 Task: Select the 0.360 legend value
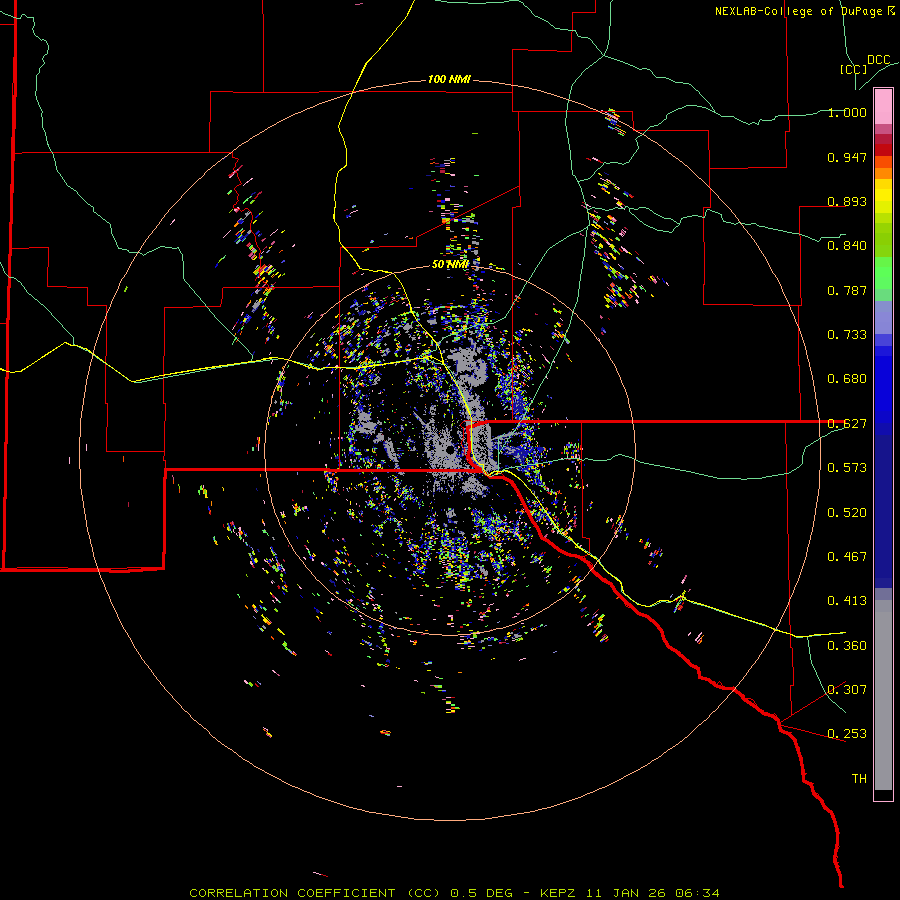pos(847,646)
